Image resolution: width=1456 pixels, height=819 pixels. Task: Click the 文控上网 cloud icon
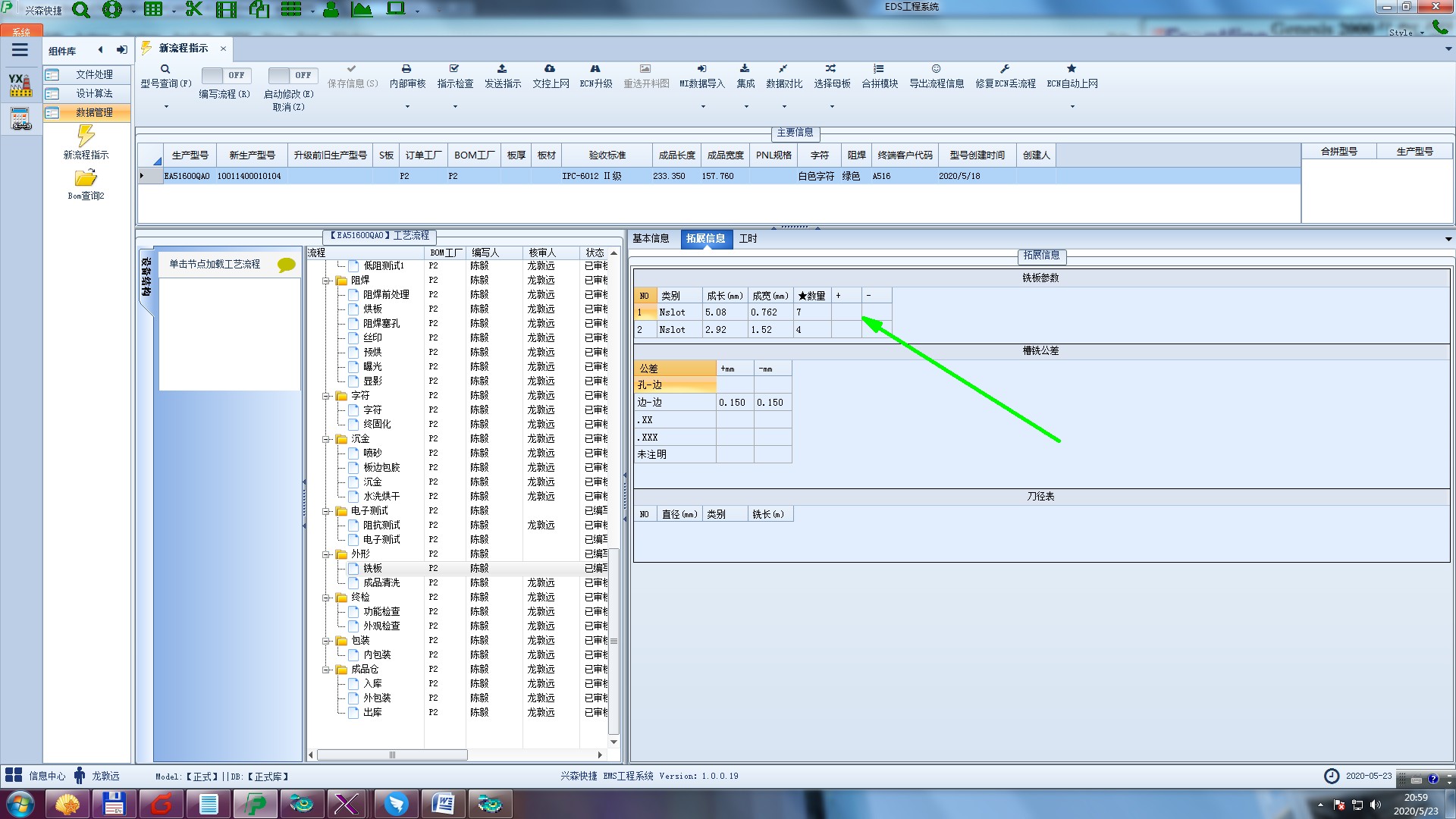pyautogui.click(x=550, y=69)
